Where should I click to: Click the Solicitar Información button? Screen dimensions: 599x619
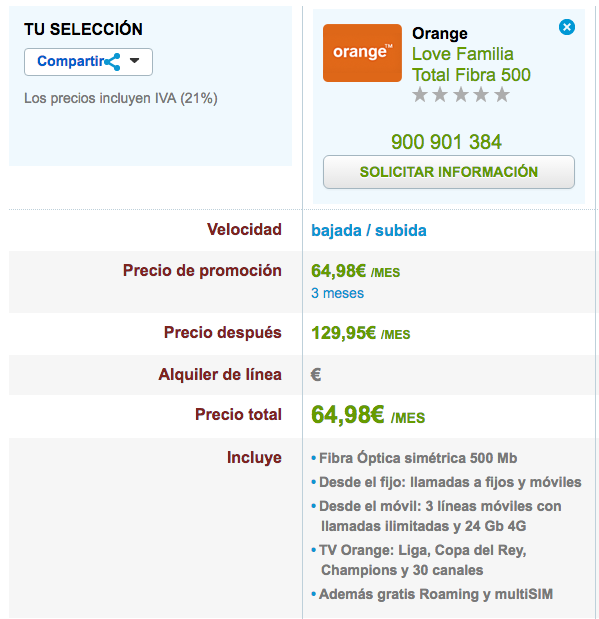pos(449,172)
